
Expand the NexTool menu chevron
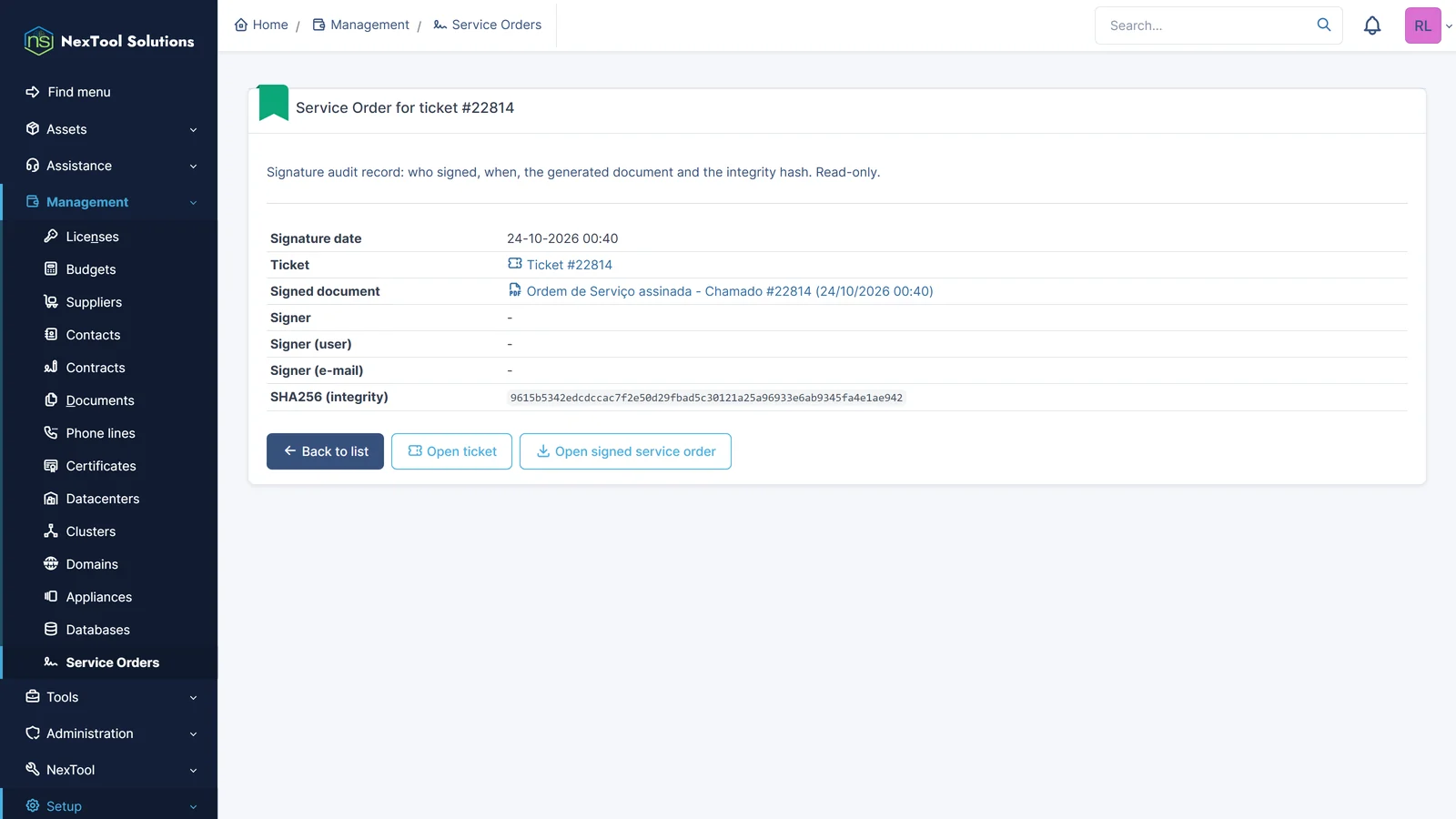tap(193, 771)
